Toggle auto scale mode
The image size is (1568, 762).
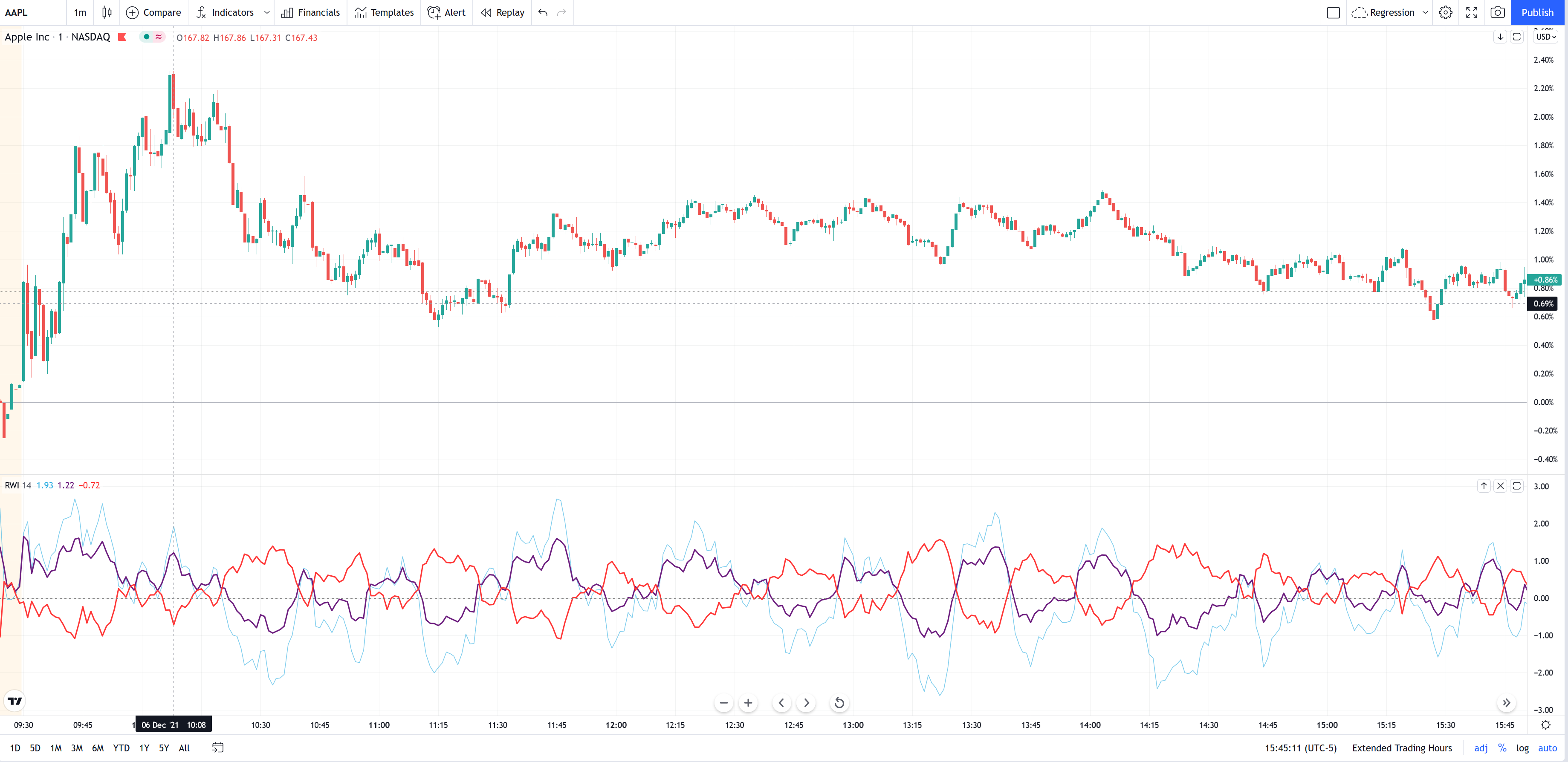point(1547,748)
